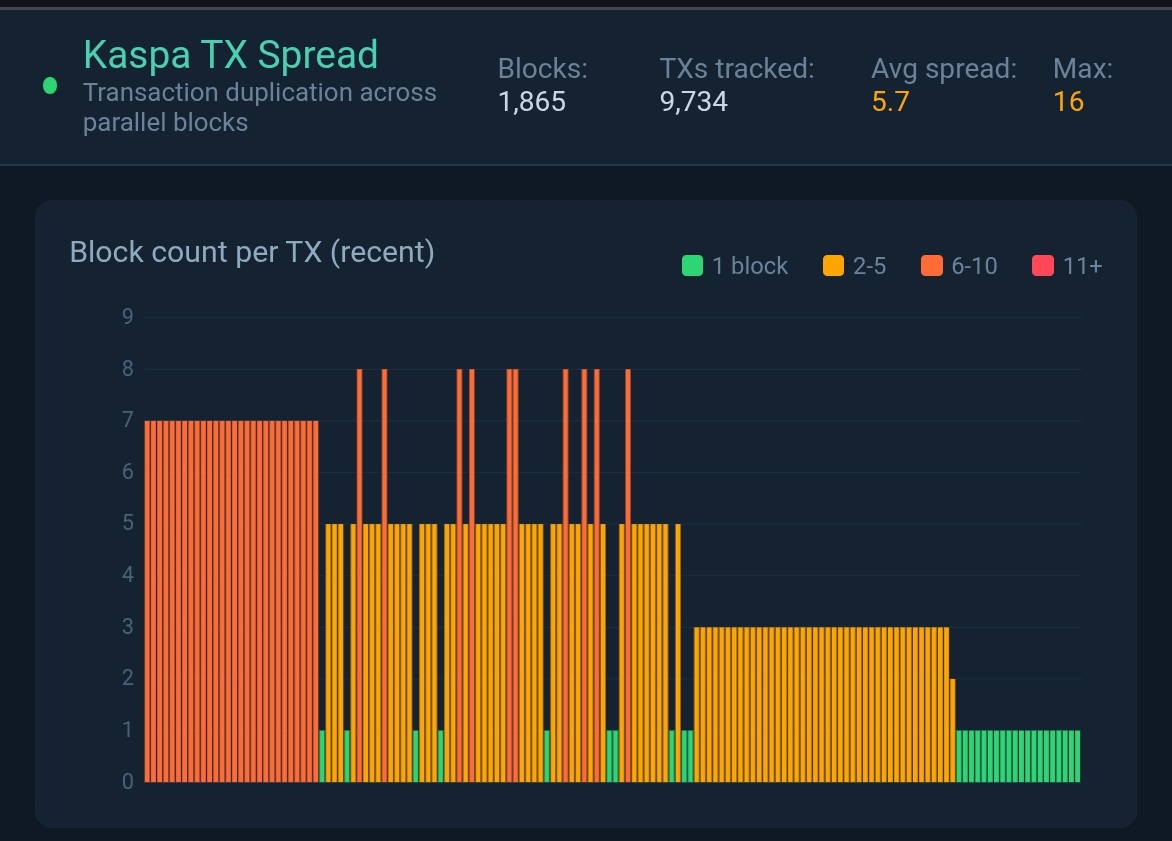Toggle the '11+' red legend swatch
Screen dimensions: 1172x841
coord(1043,265)
